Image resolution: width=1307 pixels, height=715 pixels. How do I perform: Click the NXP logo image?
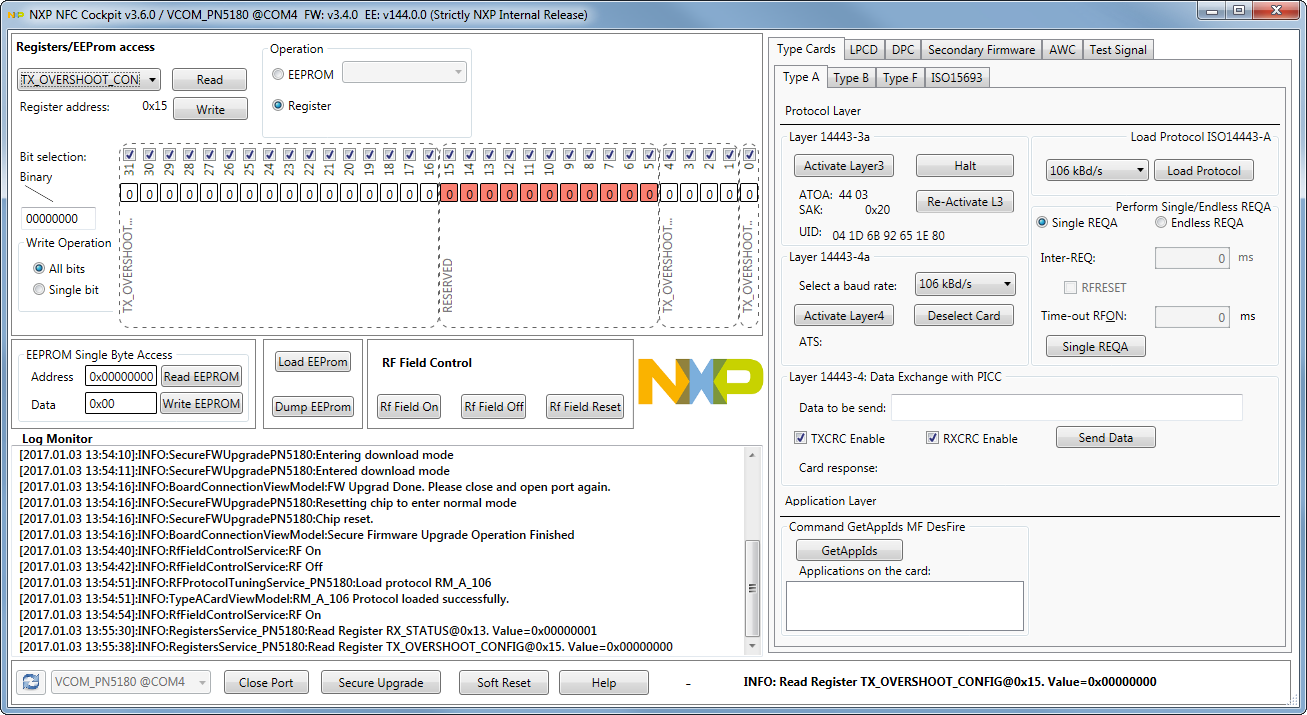[x=699, y=382]
